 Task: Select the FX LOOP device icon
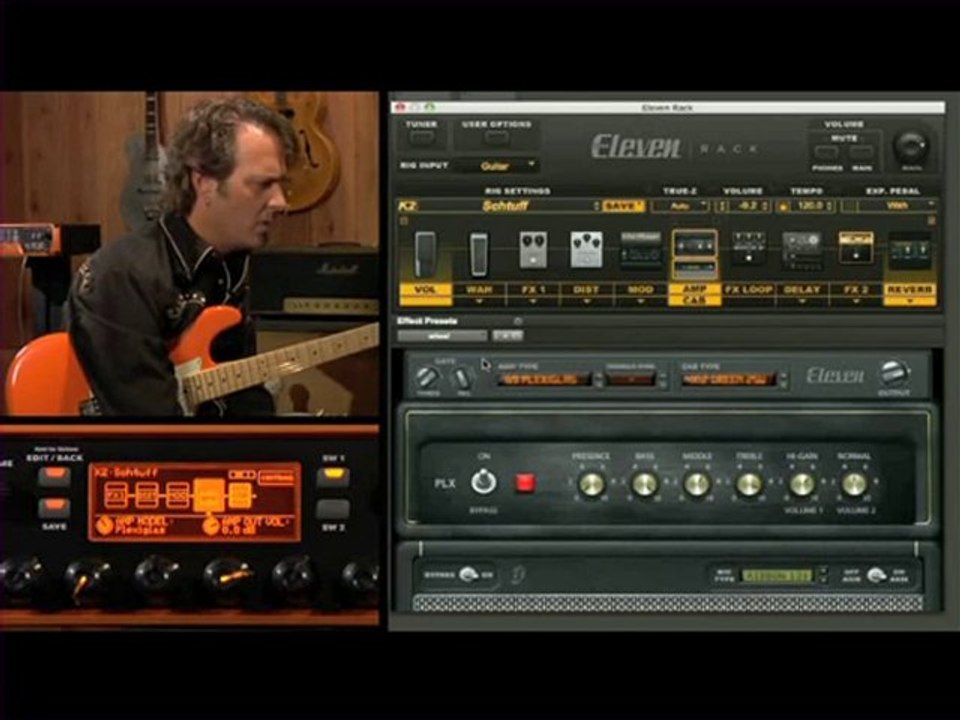pyautogui.click(x=748, y=249)
